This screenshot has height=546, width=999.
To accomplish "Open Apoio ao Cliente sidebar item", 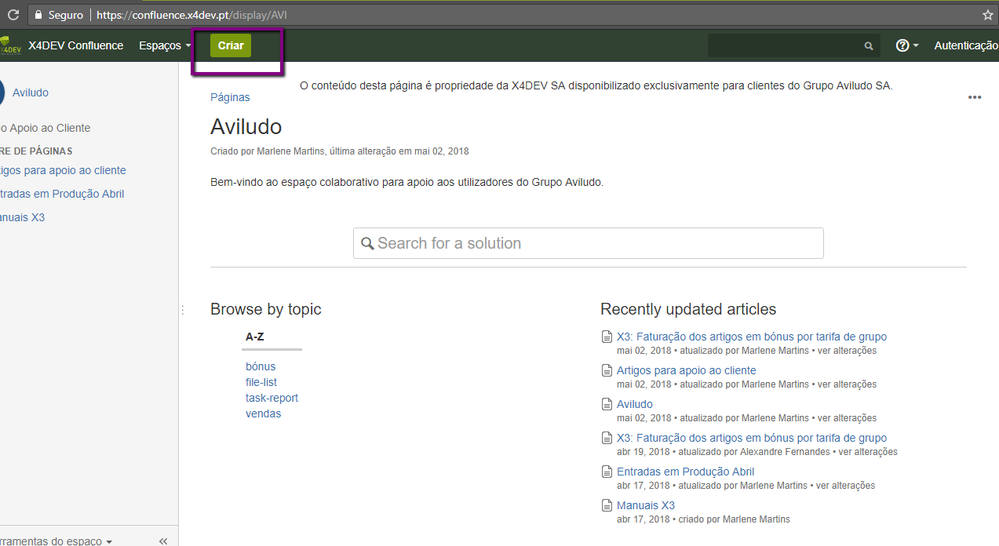I will (45, 127).
